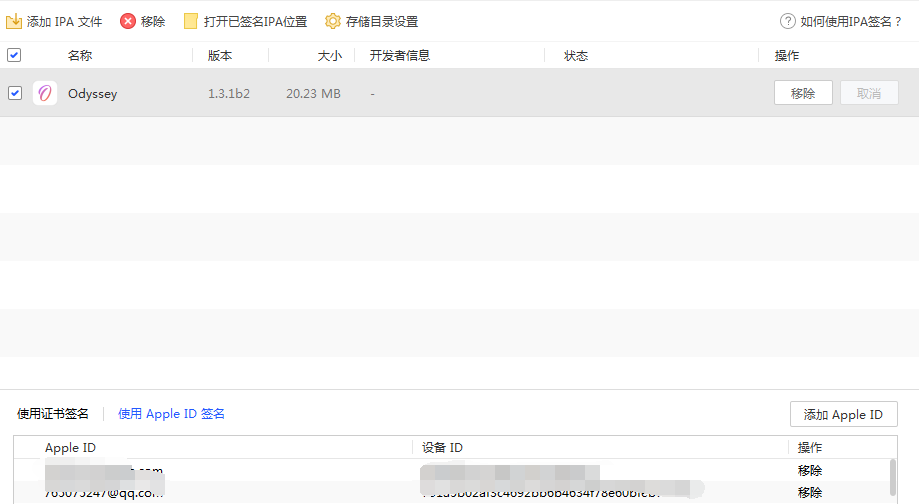Click the add IPA file download icon

pyautogui.click(x=13, y=22)
